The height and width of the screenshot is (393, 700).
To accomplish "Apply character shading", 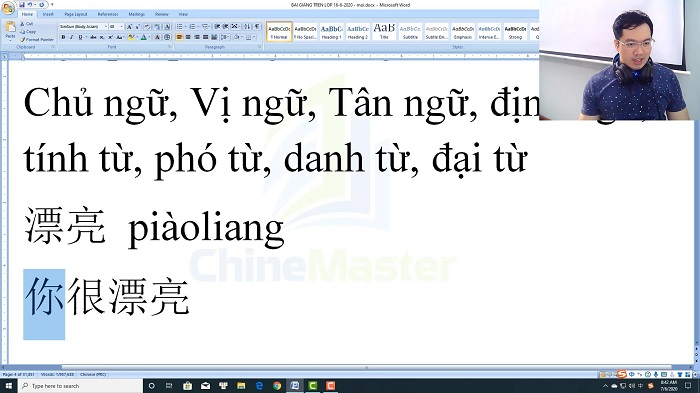I will 157,37.
